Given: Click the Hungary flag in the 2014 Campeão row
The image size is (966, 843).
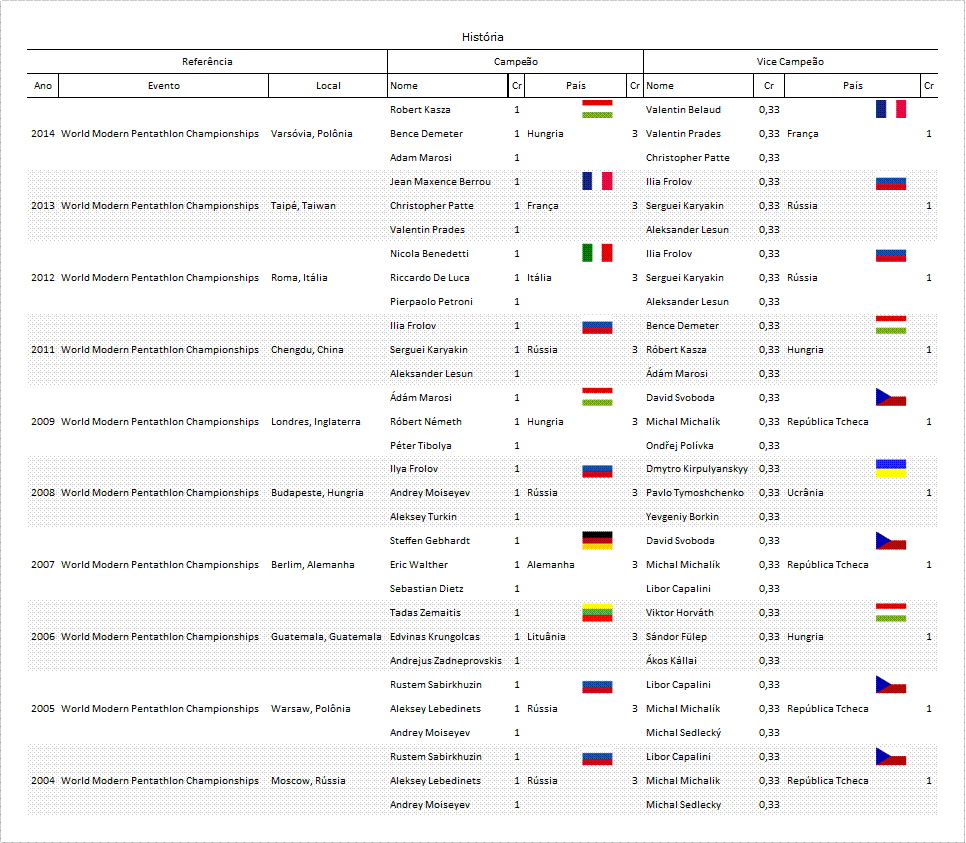Looking at the screenshot, I should coord(597,109).
